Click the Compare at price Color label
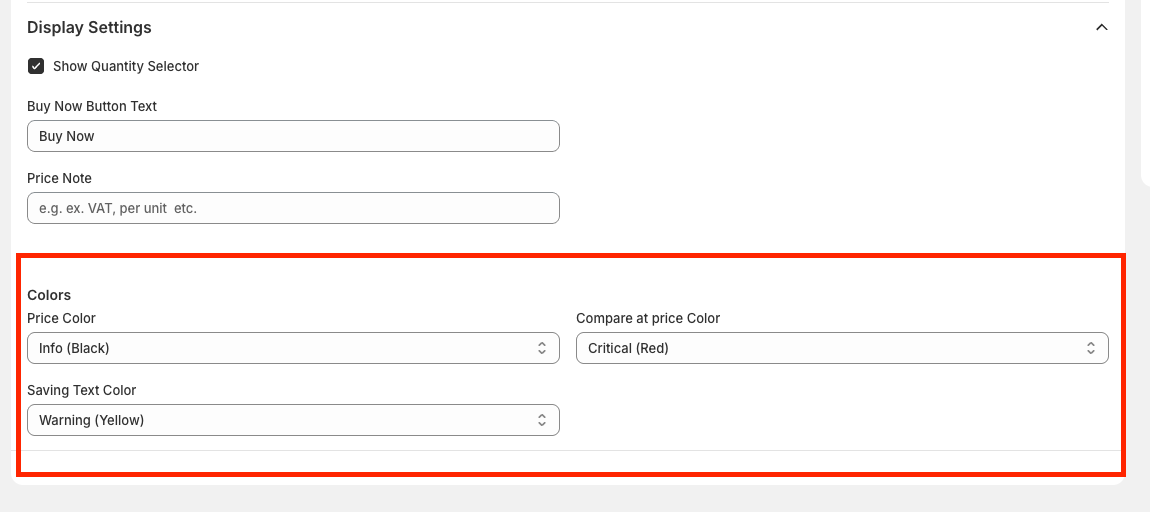This screenshot has width=1150, height=512. (648, 318)
